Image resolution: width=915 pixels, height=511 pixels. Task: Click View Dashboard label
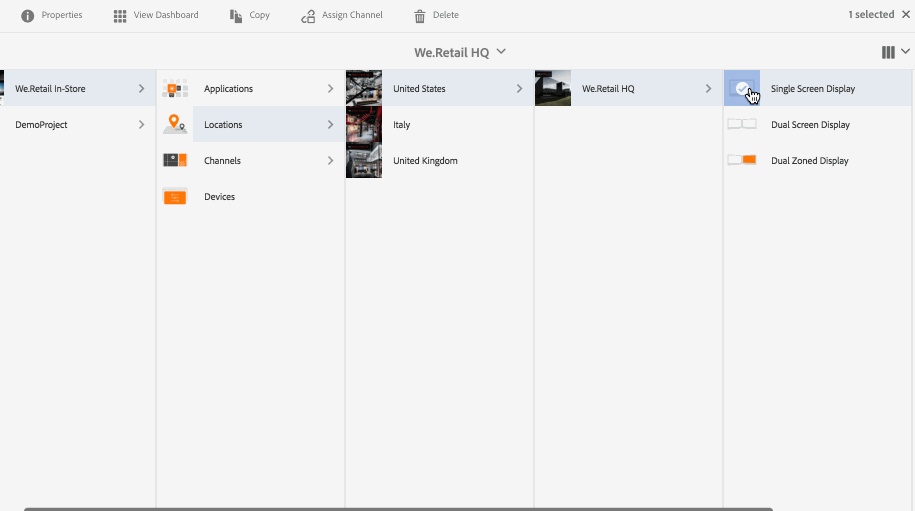[x=166, y=15]
